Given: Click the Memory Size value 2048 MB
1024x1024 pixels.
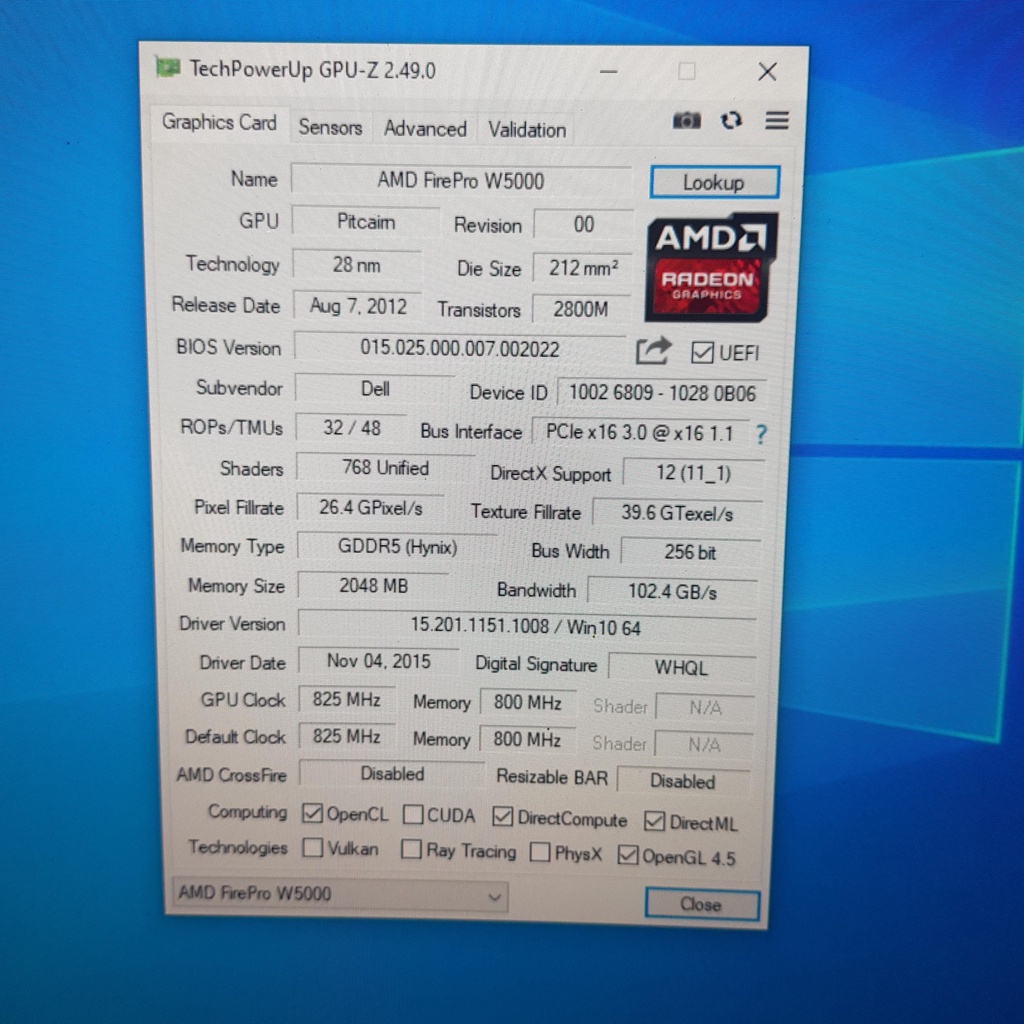Looking at the screenshot, I should coord(373,586).
